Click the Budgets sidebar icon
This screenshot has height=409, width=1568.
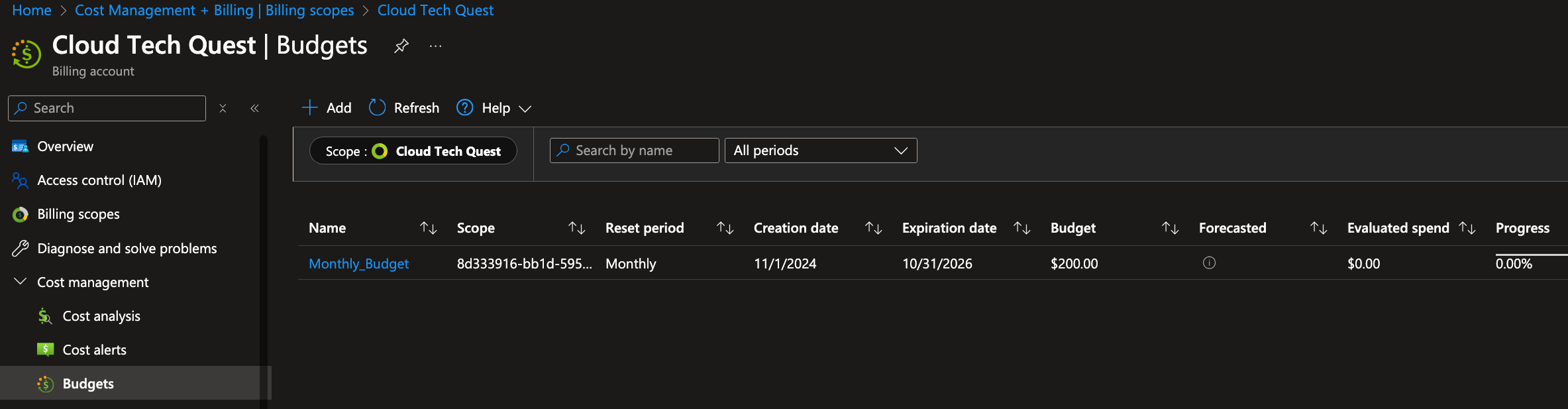tap(45, 384)
